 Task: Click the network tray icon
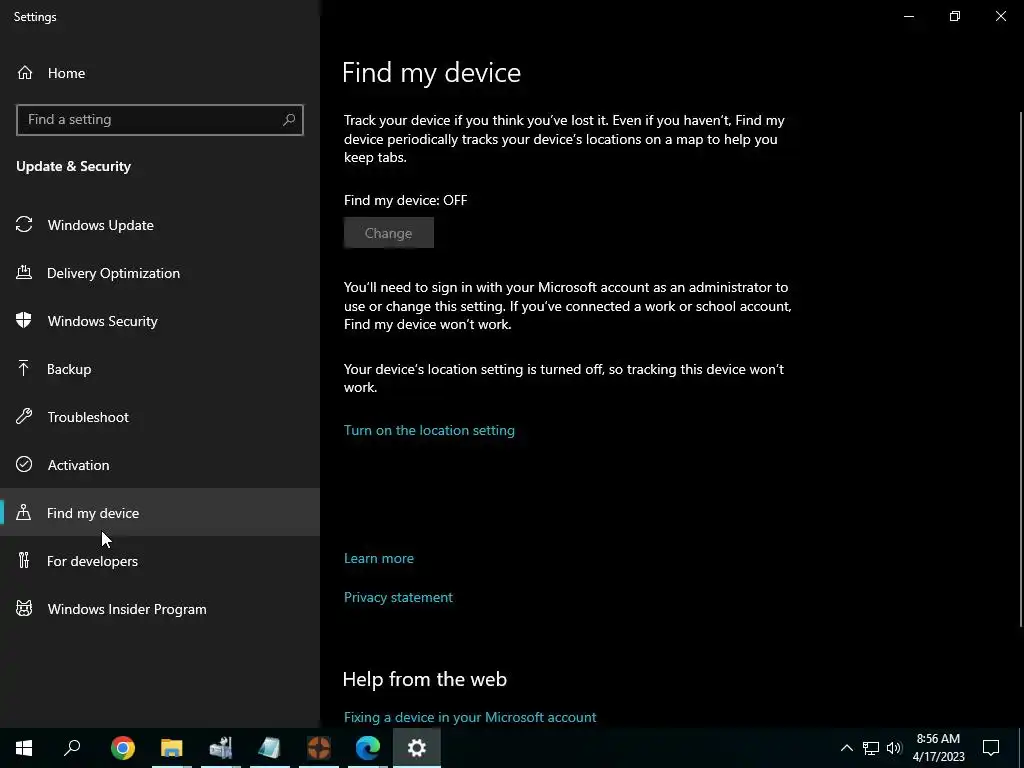(871, 748)
